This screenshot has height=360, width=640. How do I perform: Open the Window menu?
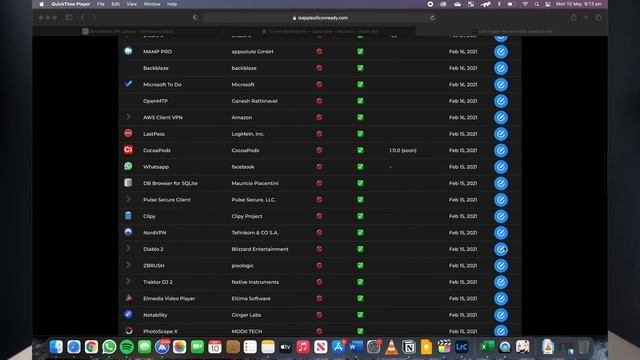[152, 4]
